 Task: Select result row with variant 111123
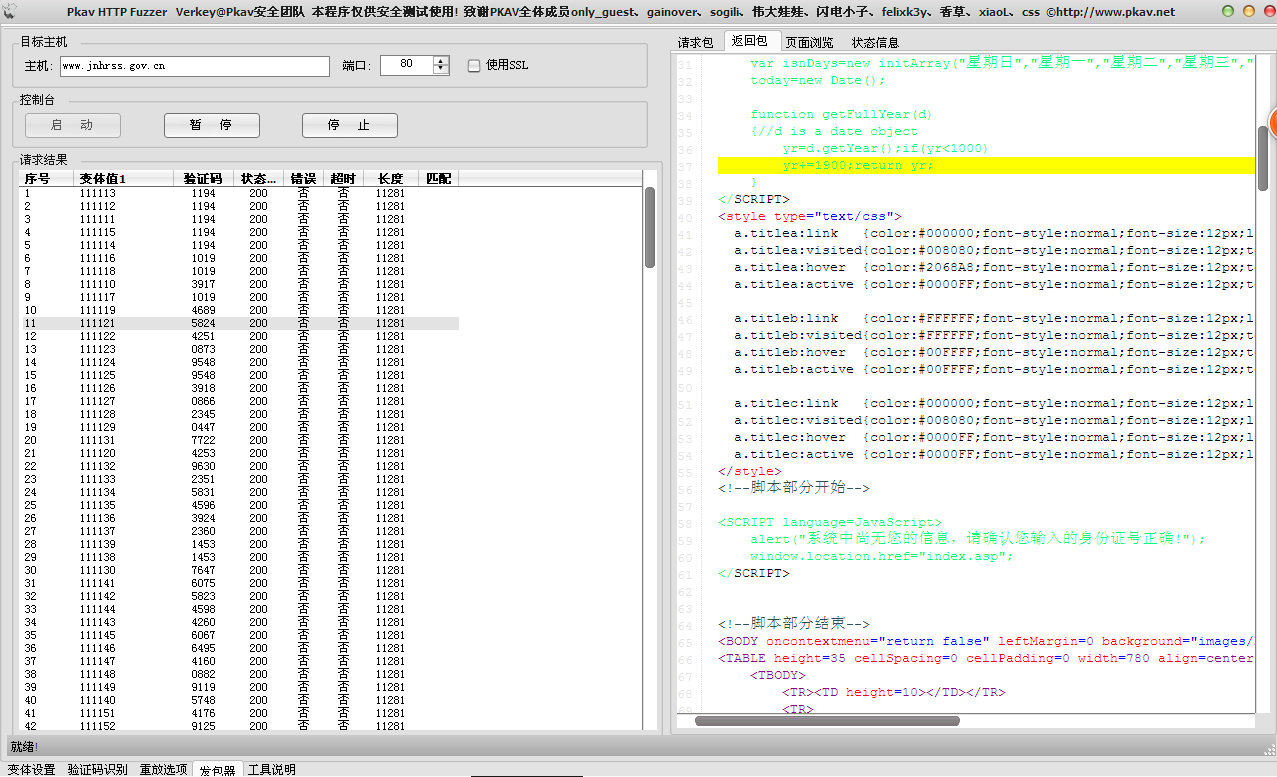(x=240, y=349)
